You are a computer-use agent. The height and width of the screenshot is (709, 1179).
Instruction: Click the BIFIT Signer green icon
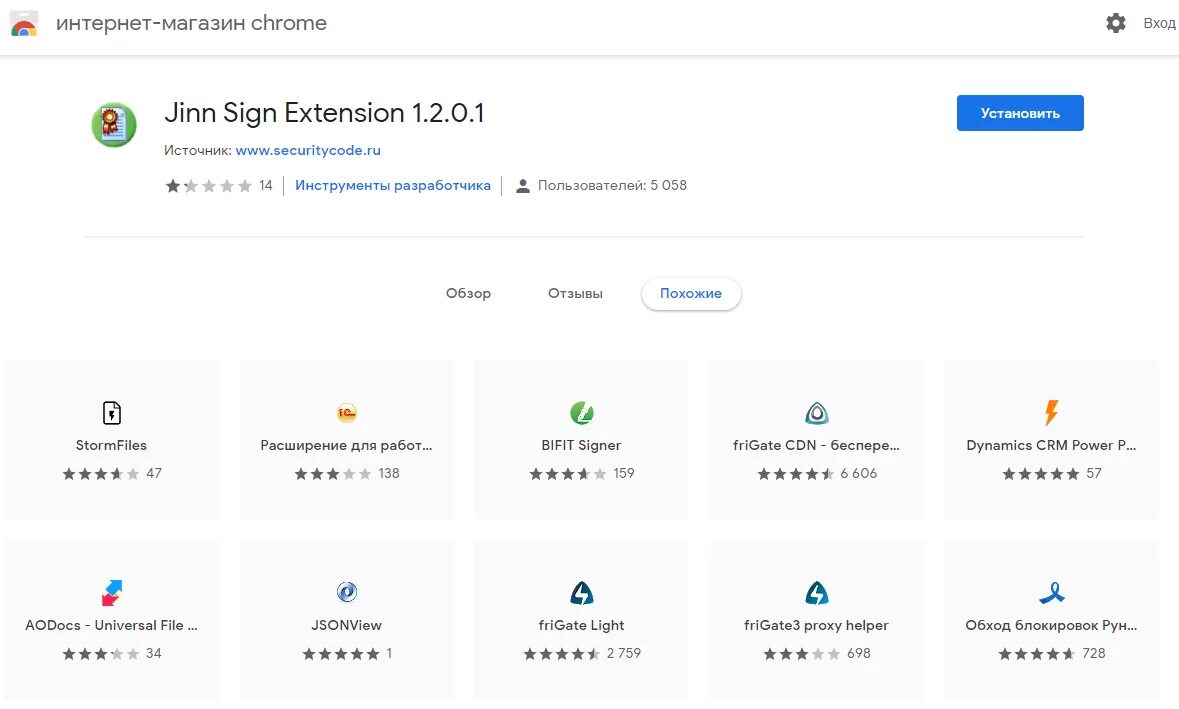(x=581, y=413)
